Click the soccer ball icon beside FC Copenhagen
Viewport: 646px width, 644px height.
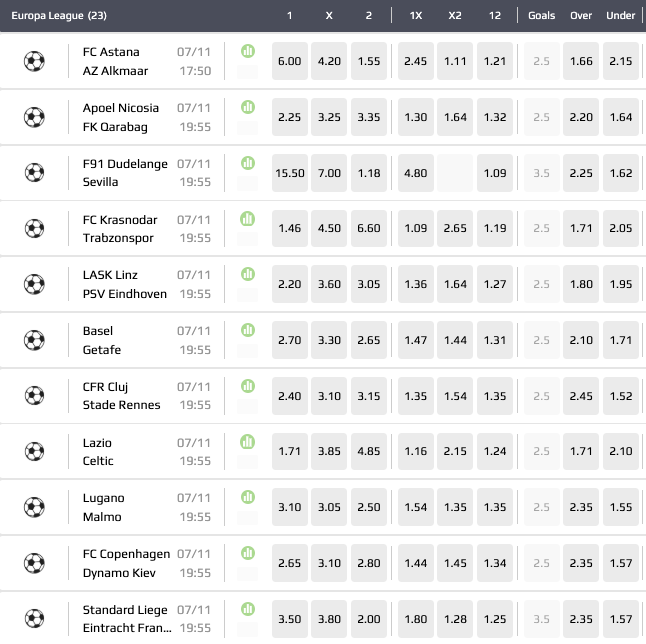(34, 563)
